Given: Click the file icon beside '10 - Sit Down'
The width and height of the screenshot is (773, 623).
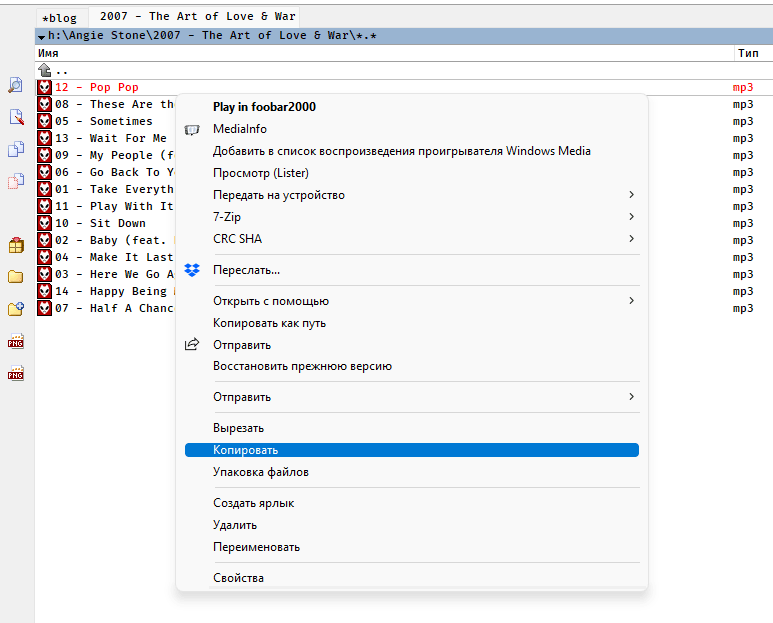Looking at the screenshot, I should point(44,223).
